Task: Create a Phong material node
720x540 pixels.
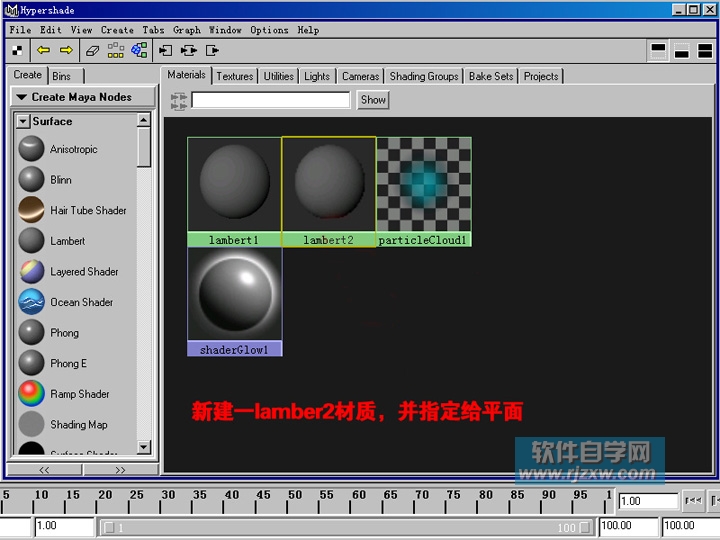Action: (x=49, y=332)
